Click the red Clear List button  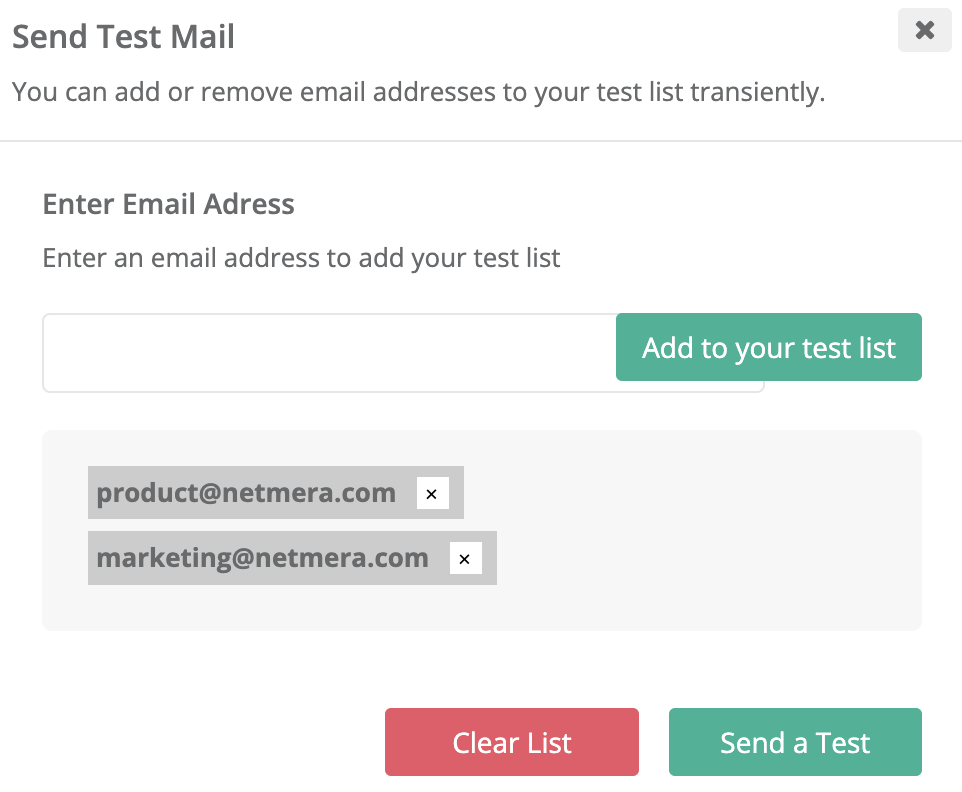pos(511,742)
